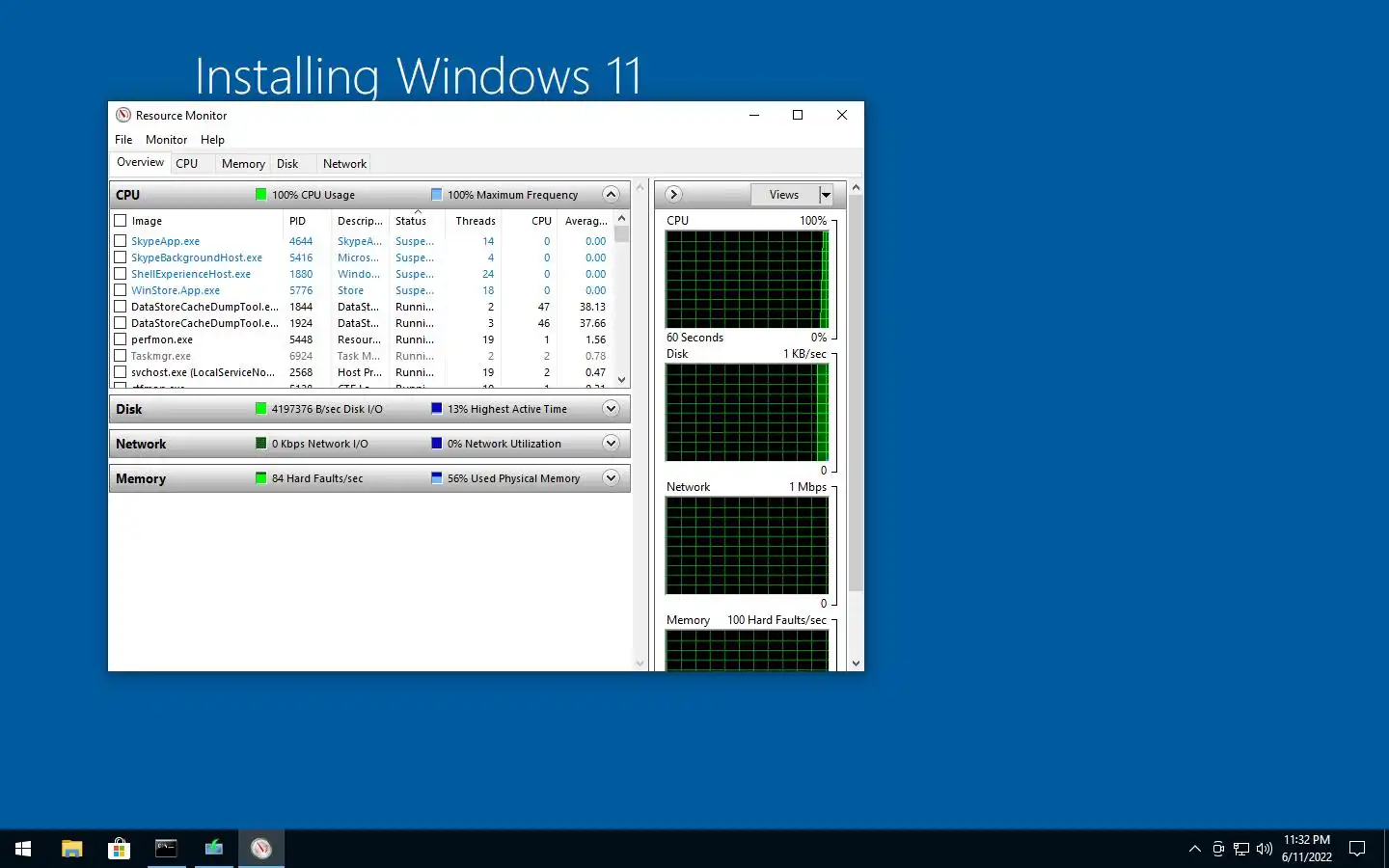Click the Resource Monitor taskbar icon
This screenshot has width=1389, height=868.
point(261,849)
